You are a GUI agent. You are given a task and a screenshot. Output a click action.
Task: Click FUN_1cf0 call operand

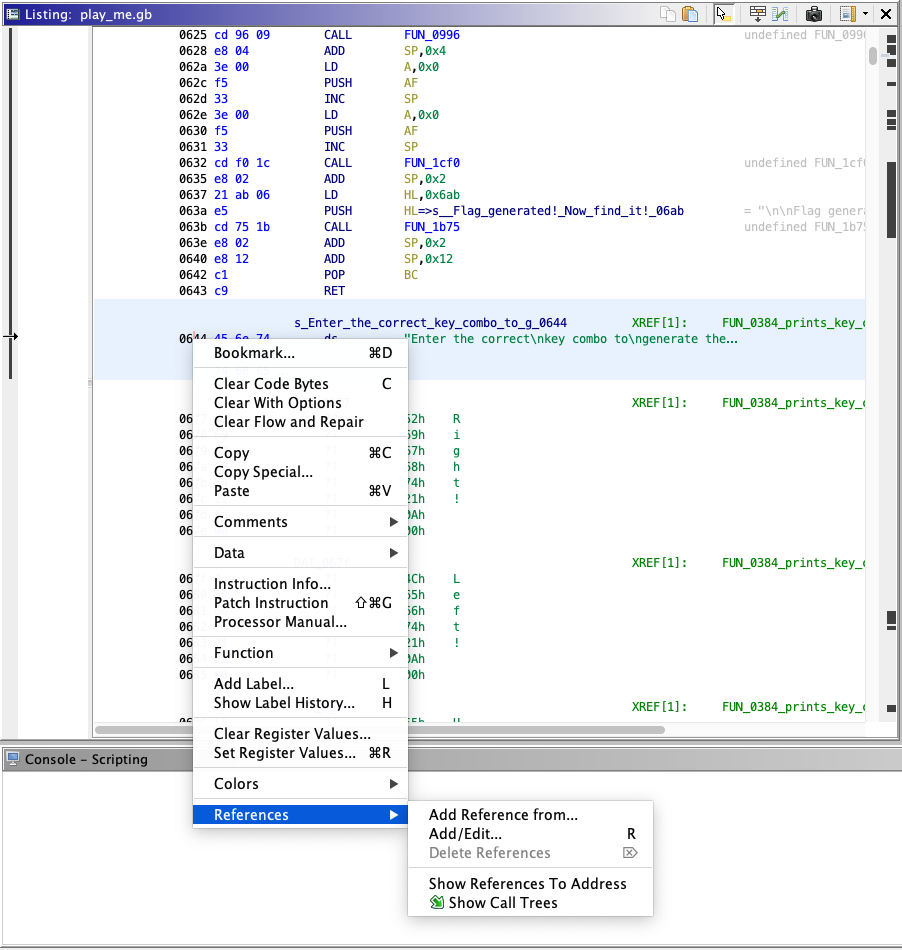tap(431, 163)
